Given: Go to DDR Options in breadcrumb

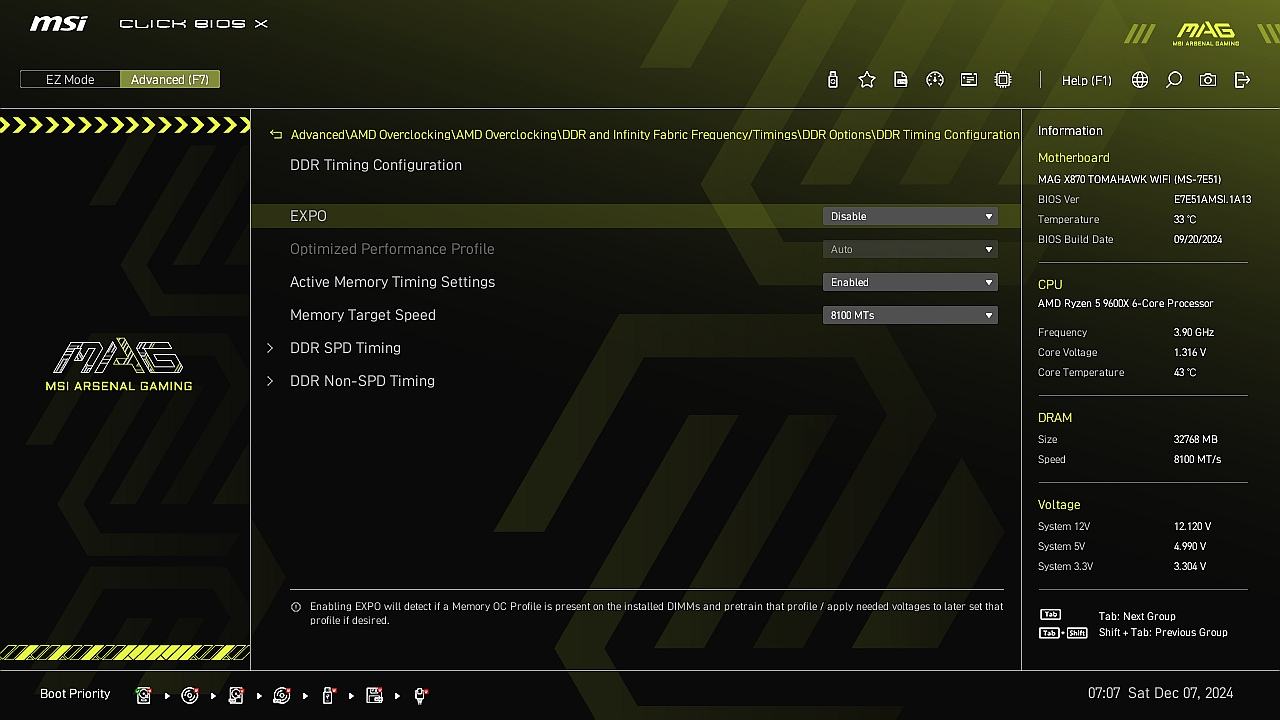Looking at the screenshot, I should coord(837,134).
